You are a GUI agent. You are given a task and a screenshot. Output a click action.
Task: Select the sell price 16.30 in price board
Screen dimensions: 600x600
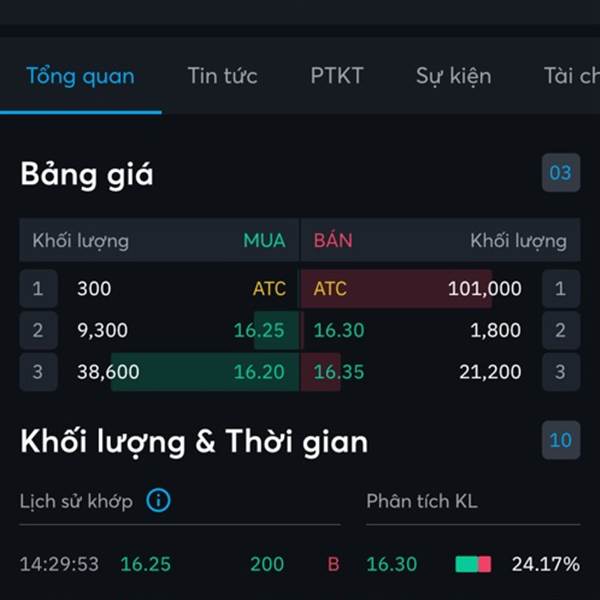coord(339,330)
